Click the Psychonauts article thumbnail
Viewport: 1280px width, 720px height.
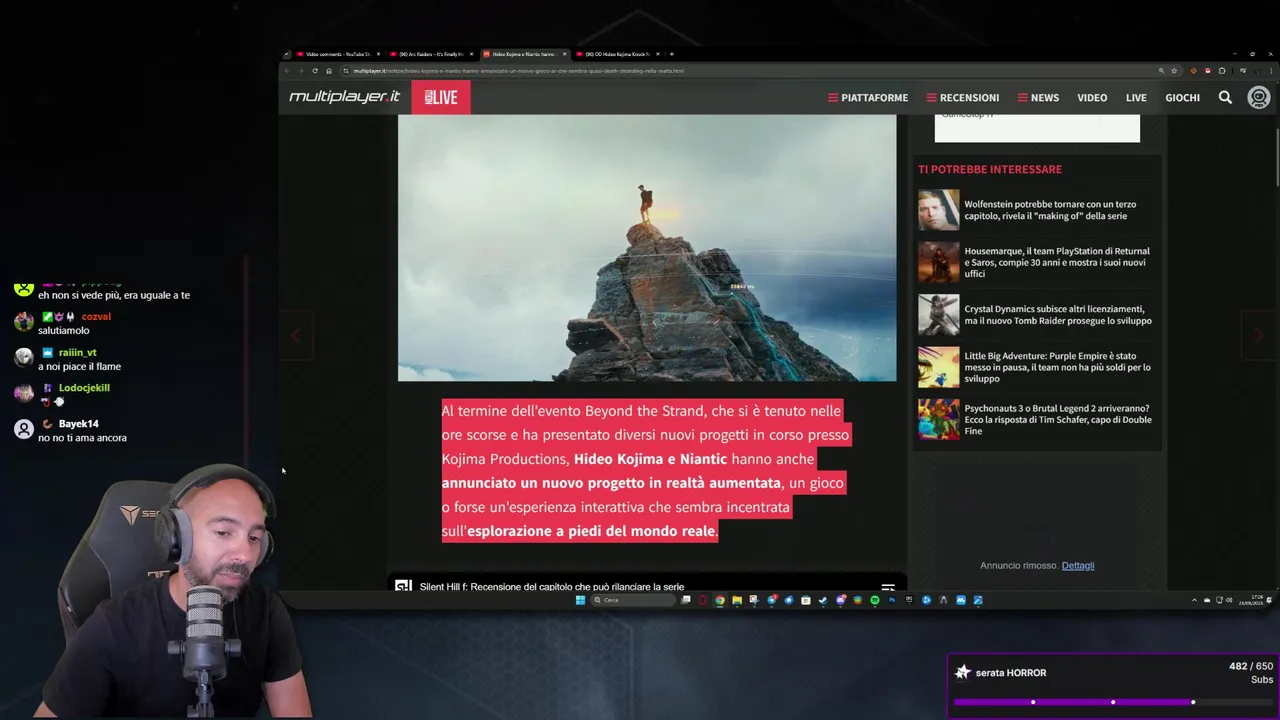[938, 419]
